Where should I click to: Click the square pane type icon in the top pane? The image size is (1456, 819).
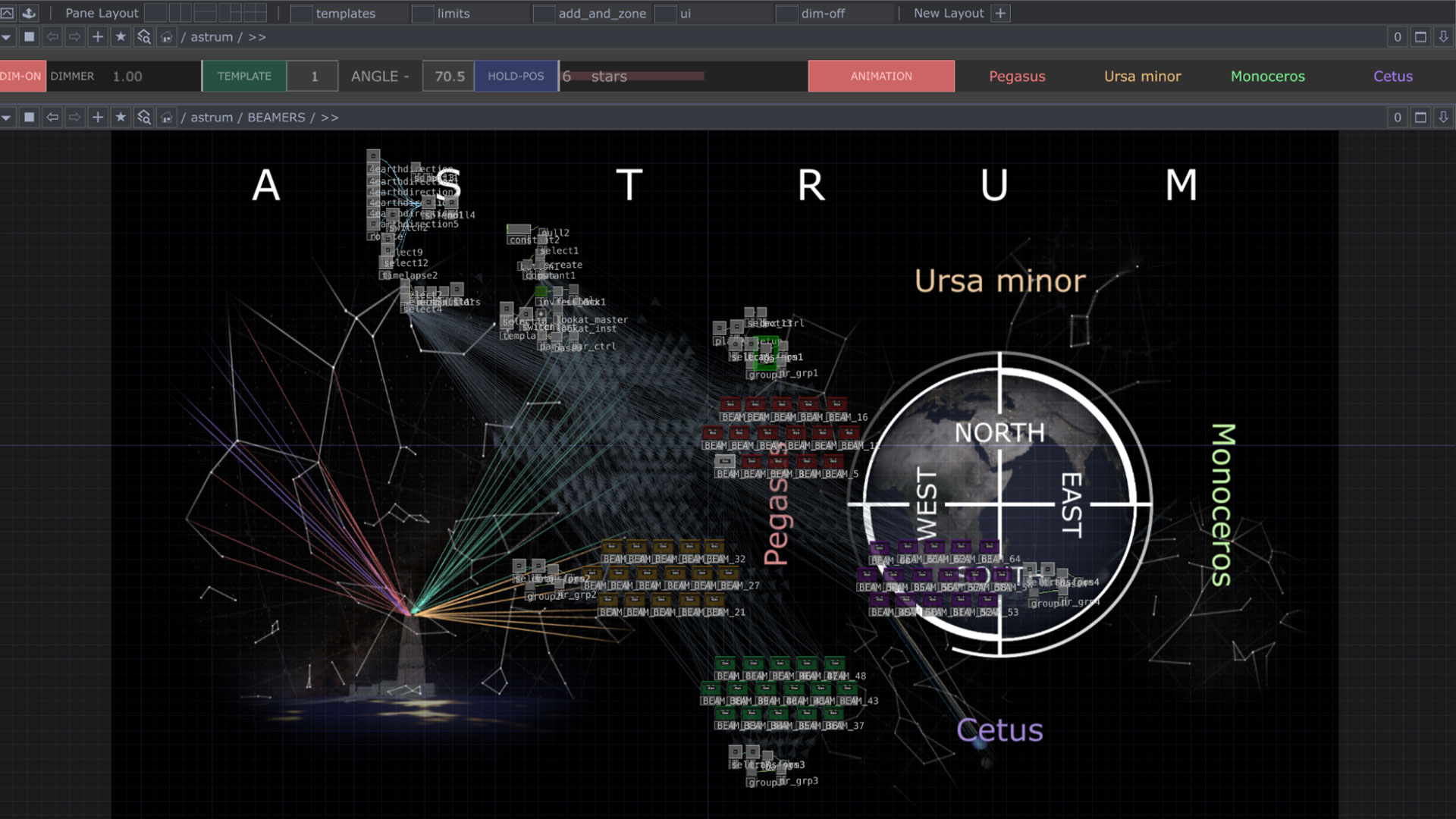point(29,37)
